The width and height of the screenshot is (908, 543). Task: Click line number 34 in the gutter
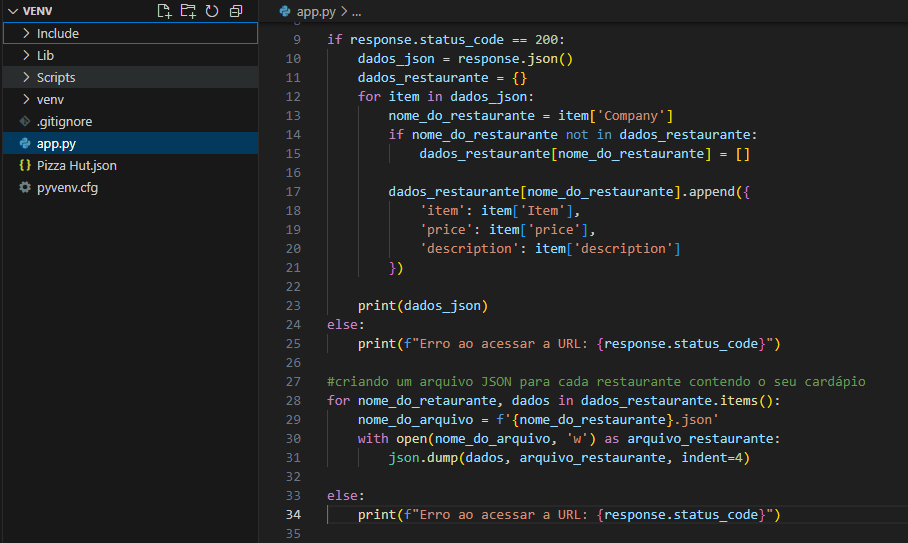pos(294,515)
